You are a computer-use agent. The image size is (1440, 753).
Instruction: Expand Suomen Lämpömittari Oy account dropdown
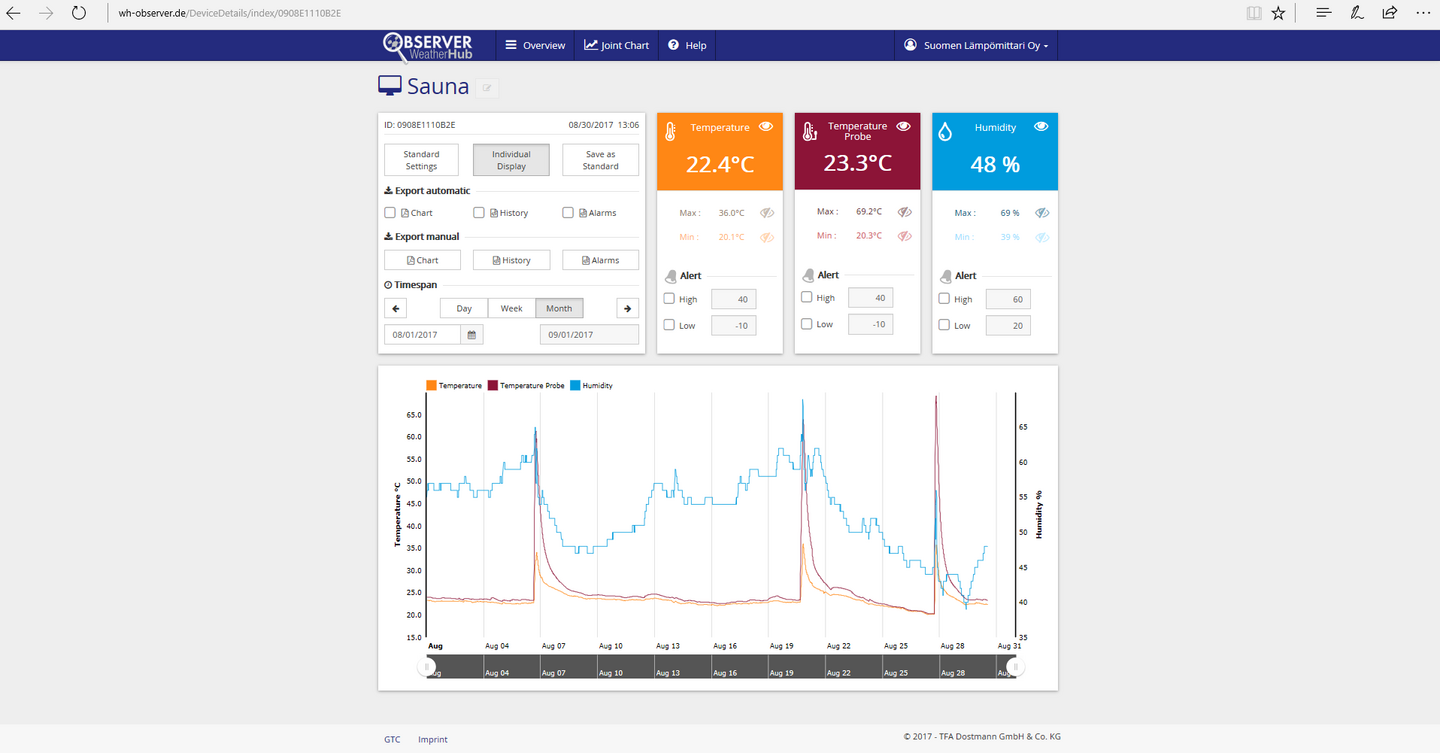pos(976,45)
